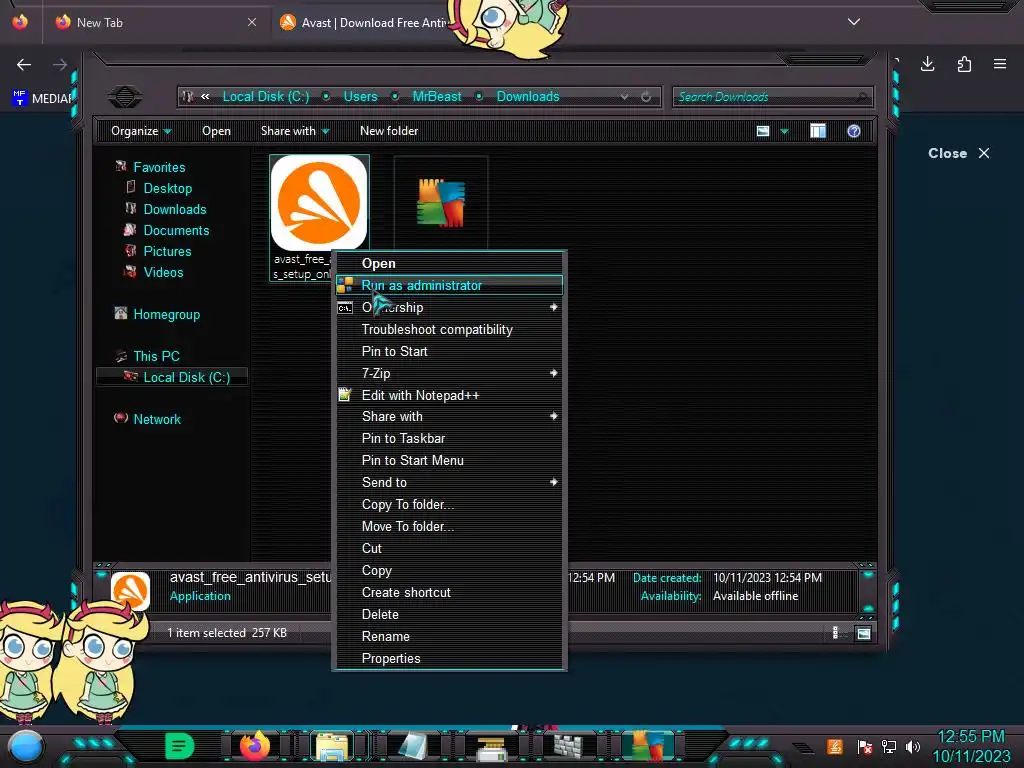Expand the 7-Zip submenu arrow

[x=554, y=373]
